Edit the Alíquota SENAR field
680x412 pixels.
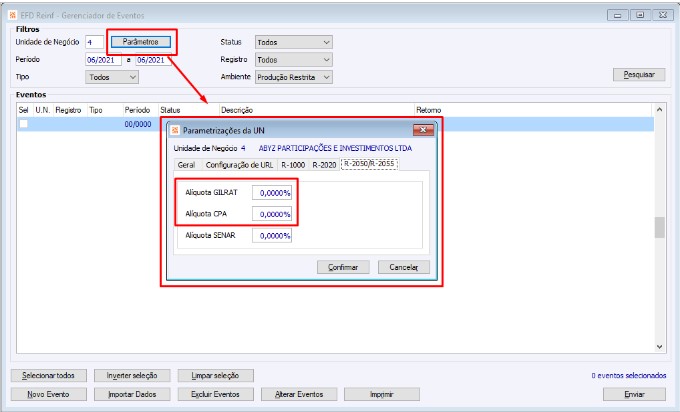click(x=272, y=235)
